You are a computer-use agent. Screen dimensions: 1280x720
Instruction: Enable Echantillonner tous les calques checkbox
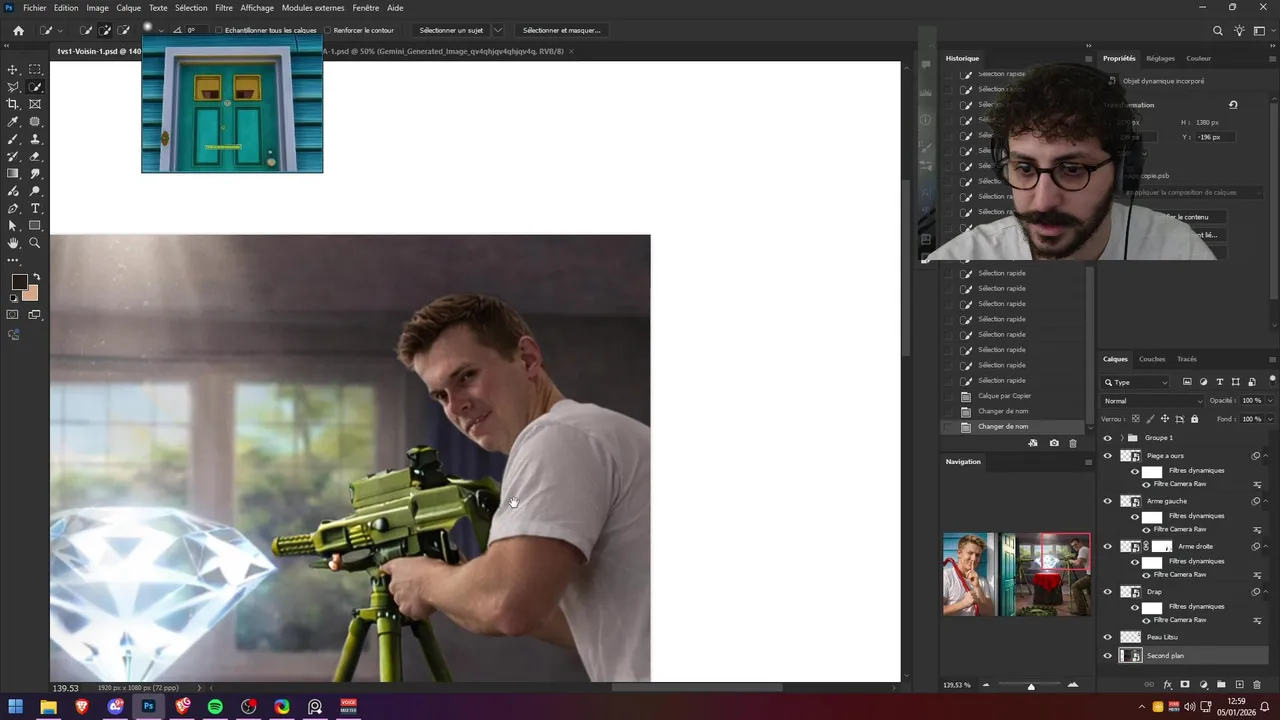tap(219, 30)
